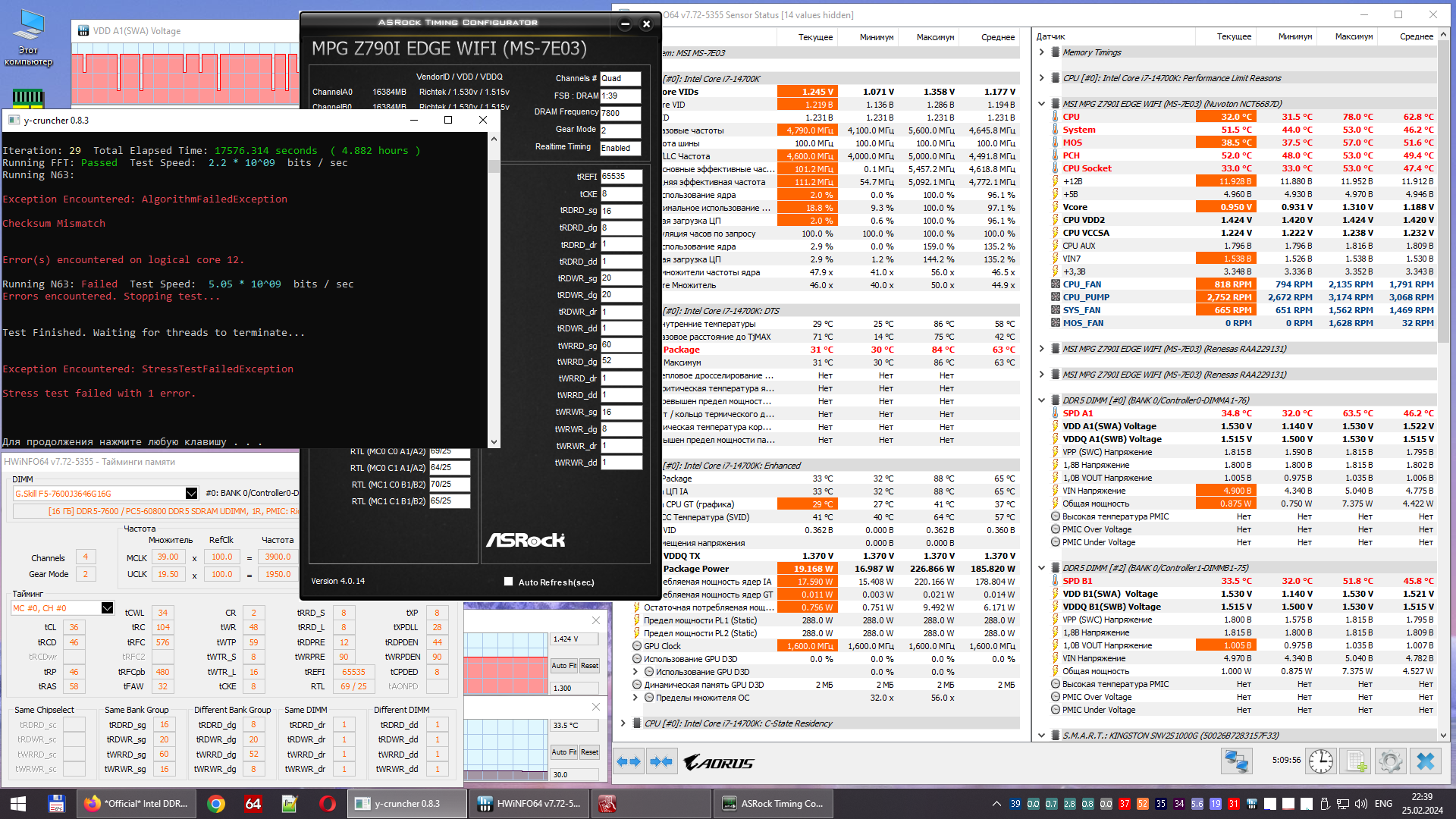Screen dimensions: 1456x819
Task: Click the collapse columns arrows icon in HWiNFO
Action: coord(661,761)
